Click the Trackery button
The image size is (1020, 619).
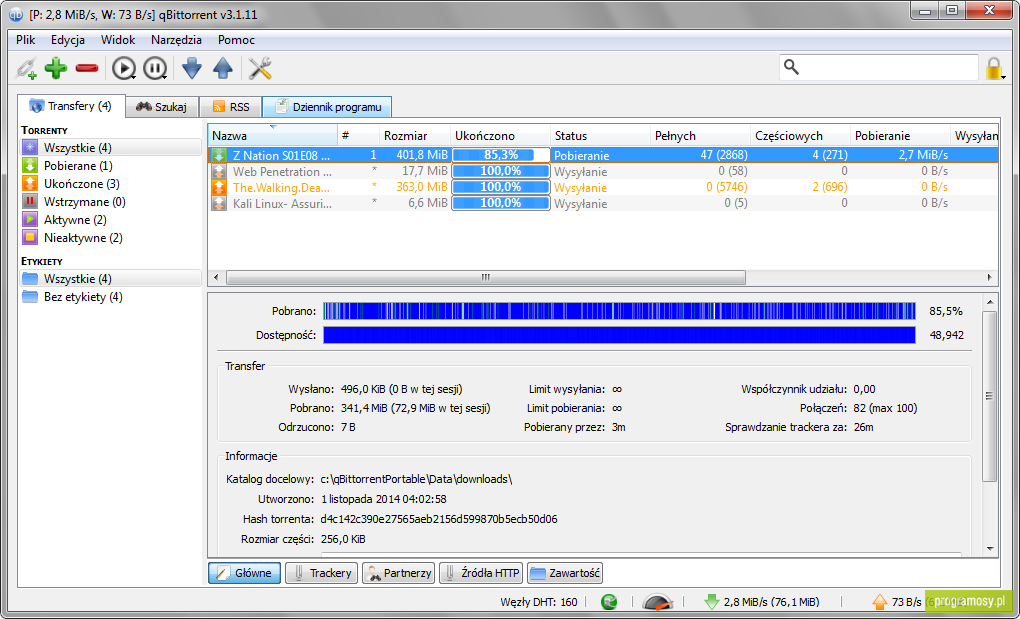(321, 573)
